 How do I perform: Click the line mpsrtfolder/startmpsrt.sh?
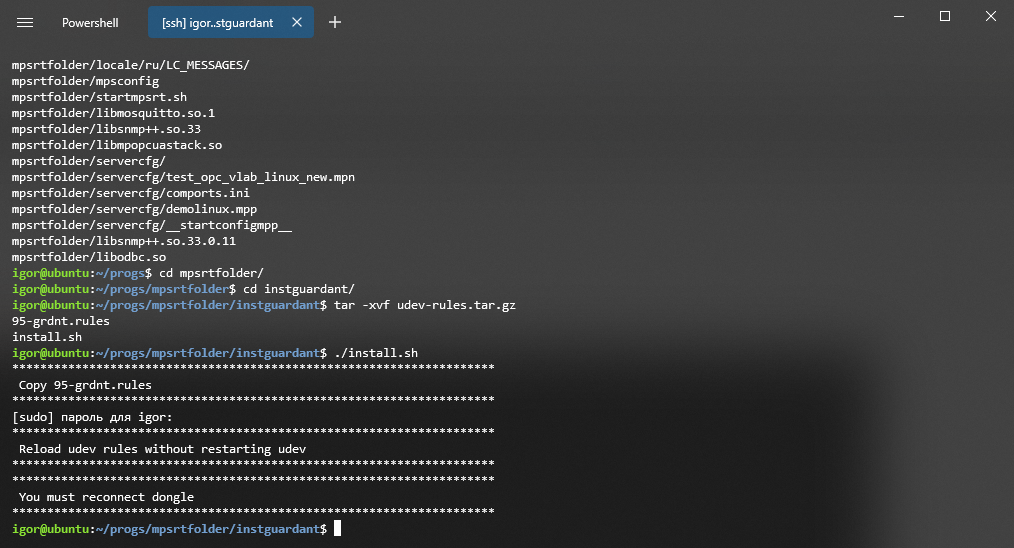pyautogui.click(x=100, y=97)
